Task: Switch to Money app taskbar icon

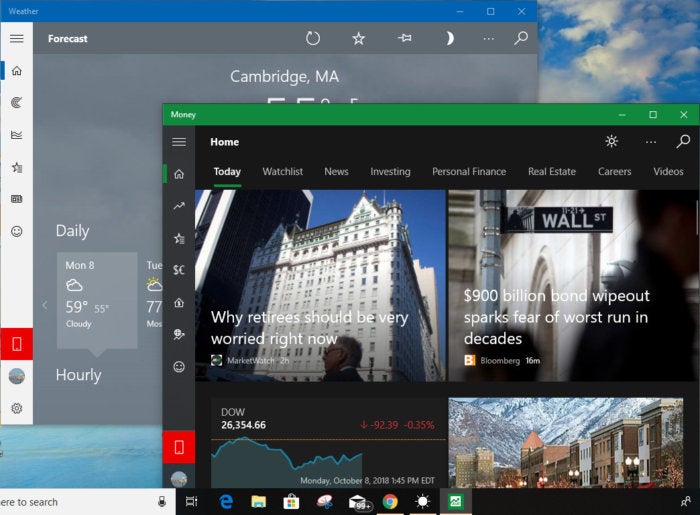Action: [455, 502]
